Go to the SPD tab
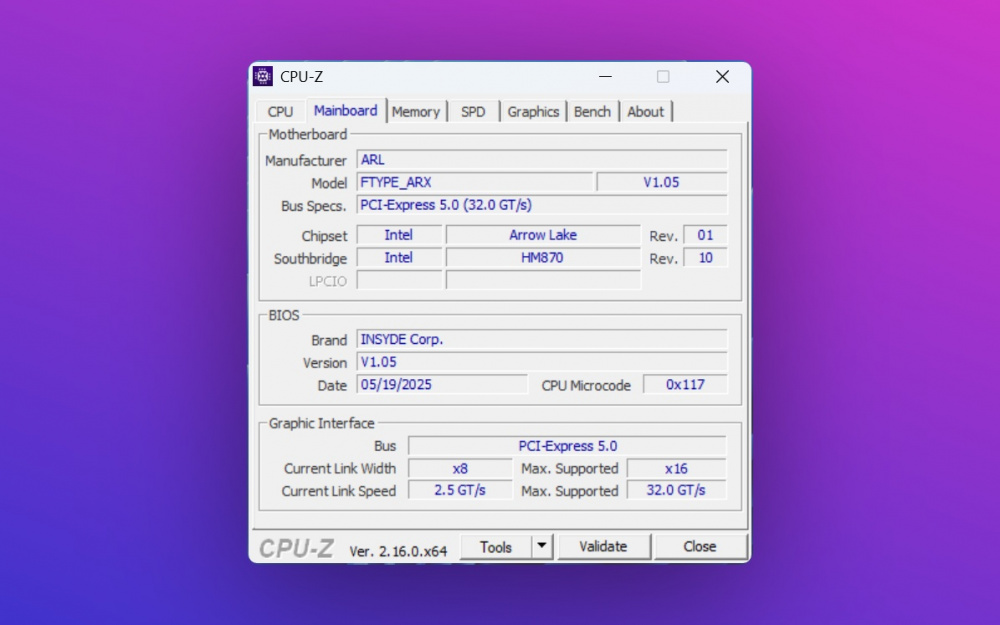Screen dimensions: 1000x625 [473, 112]
